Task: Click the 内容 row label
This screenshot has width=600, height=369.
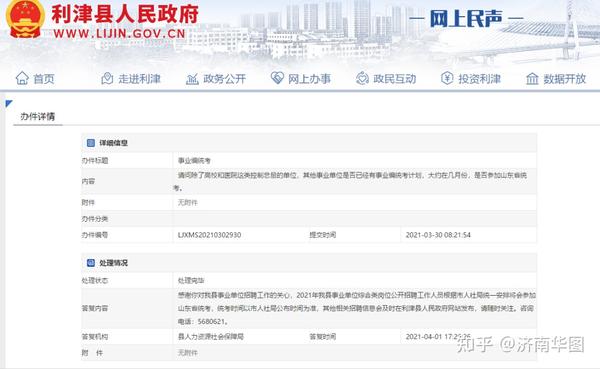Action: point(88,181)
